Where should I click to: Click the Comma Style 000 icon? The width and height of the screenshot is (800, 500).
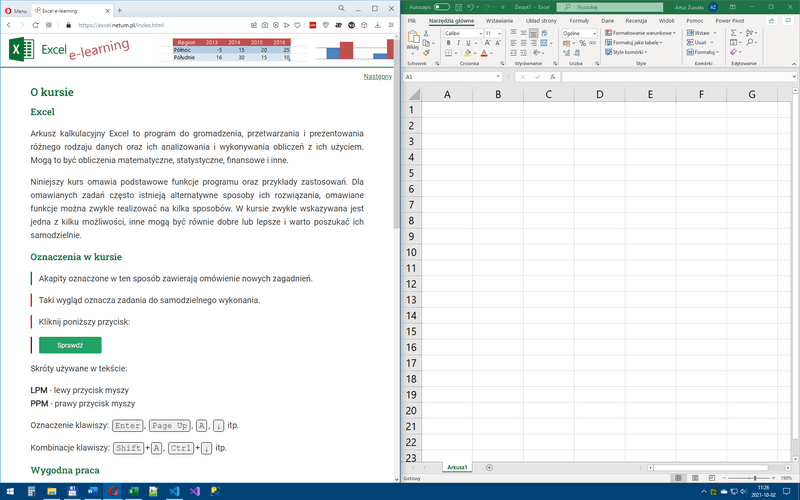[x=593, y=43]
